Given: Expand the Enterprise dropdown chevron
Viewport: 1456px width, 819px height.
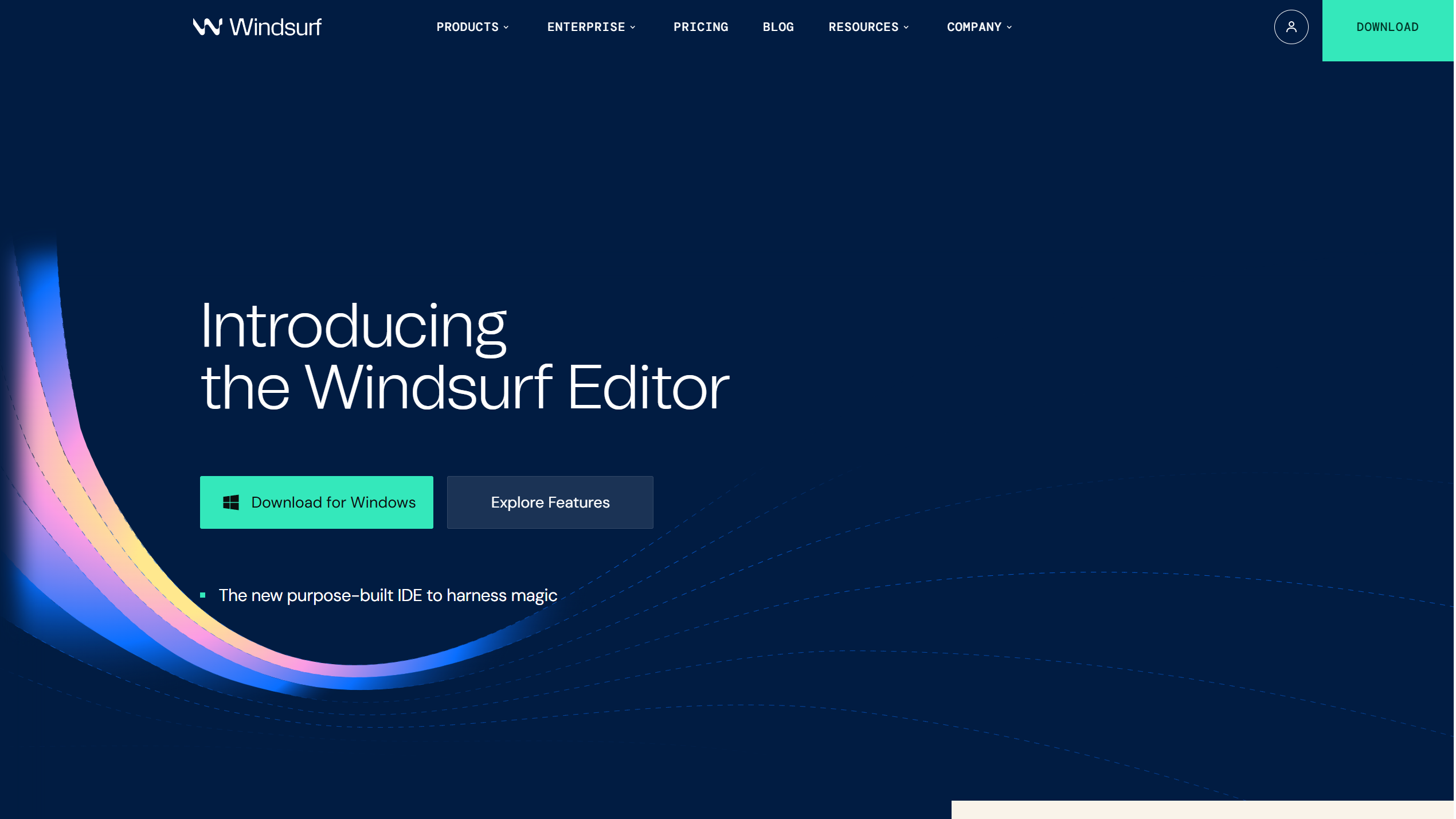Looking at the screenshot, I should 633,28.
